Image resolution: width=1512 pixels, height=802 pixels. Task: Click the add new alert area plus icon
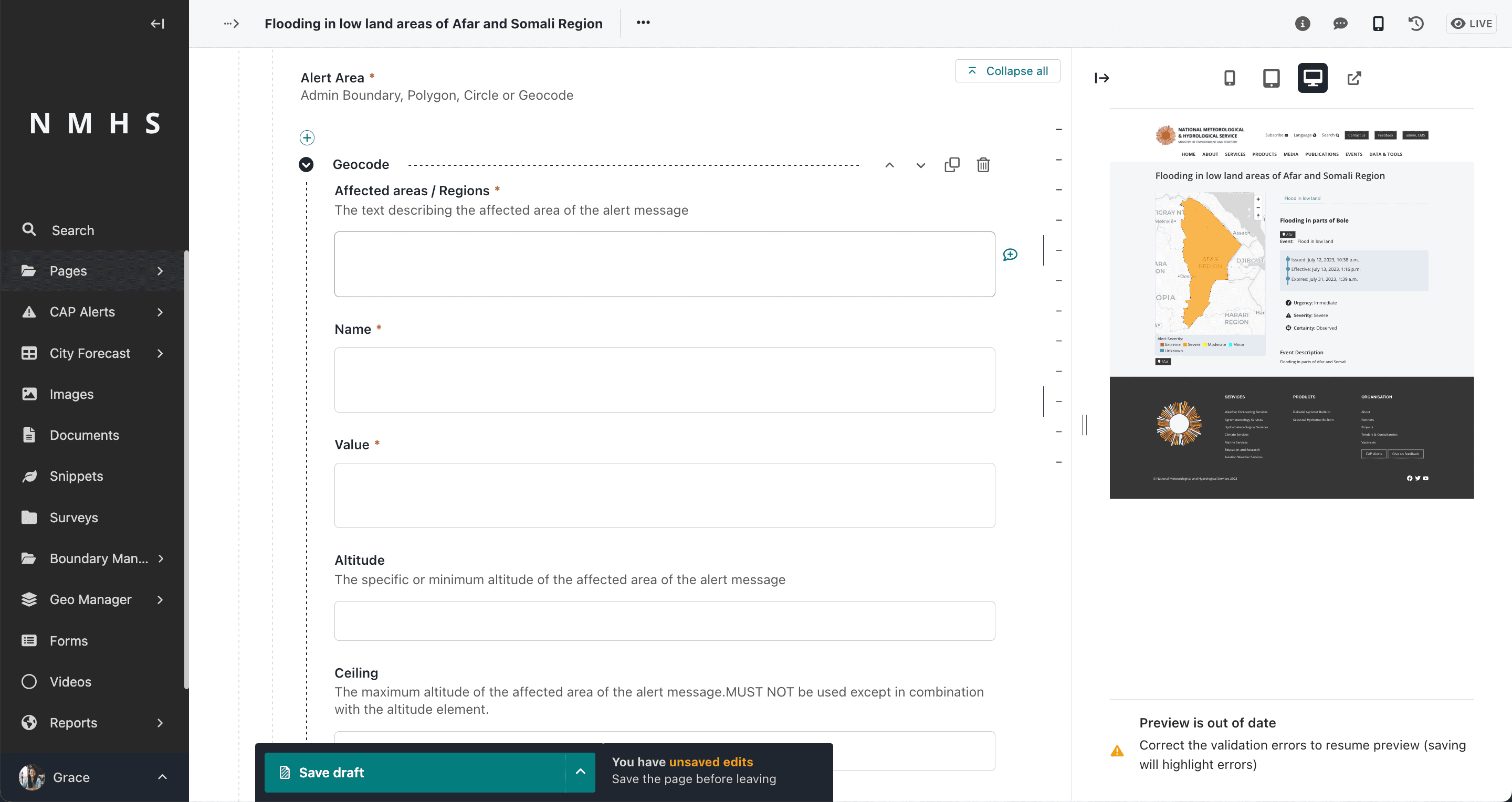(x=307, y=137)
